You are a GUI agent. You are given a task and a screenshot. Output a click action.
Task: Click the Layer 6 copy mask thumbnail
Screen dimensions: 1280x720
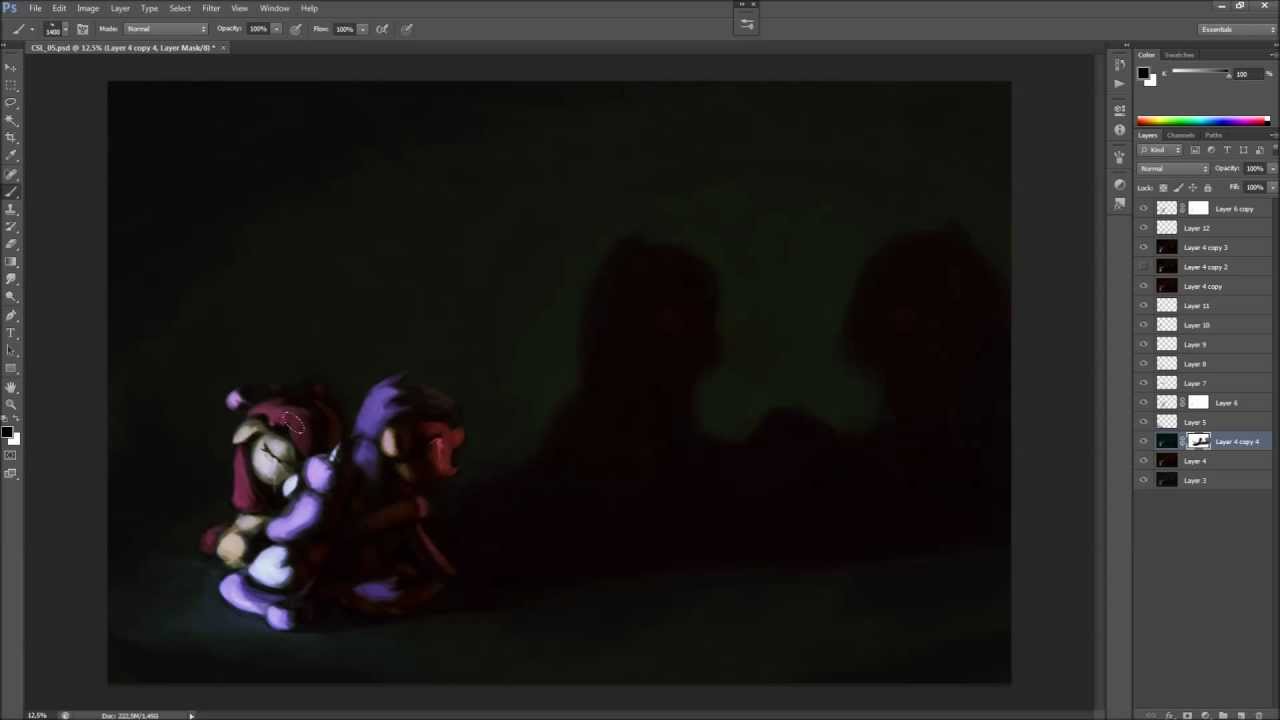[x=1198, y=208]
